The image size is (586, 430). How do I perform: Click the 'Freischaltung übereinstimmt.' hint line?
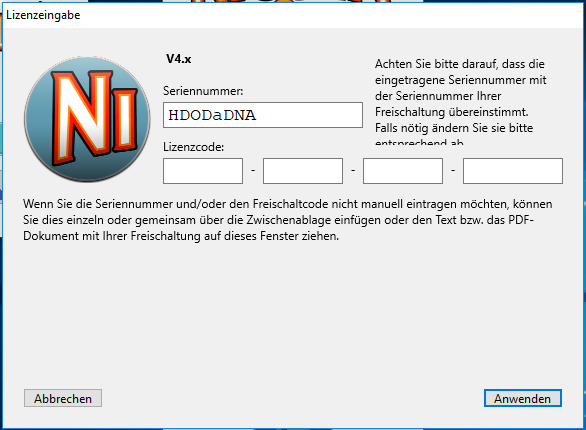tap(451, 112)
